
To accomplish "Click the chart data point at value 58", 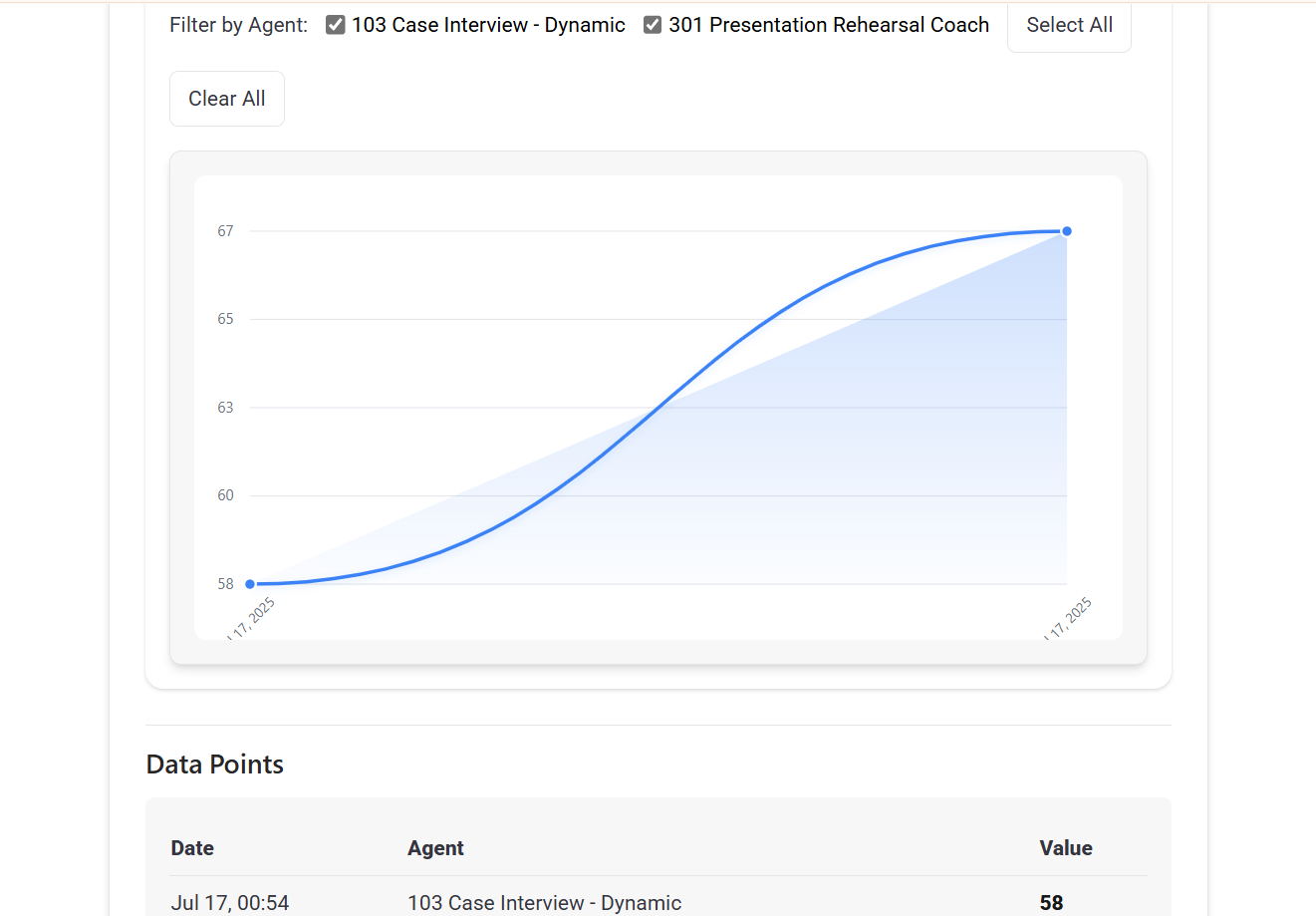I will point(250,584).
